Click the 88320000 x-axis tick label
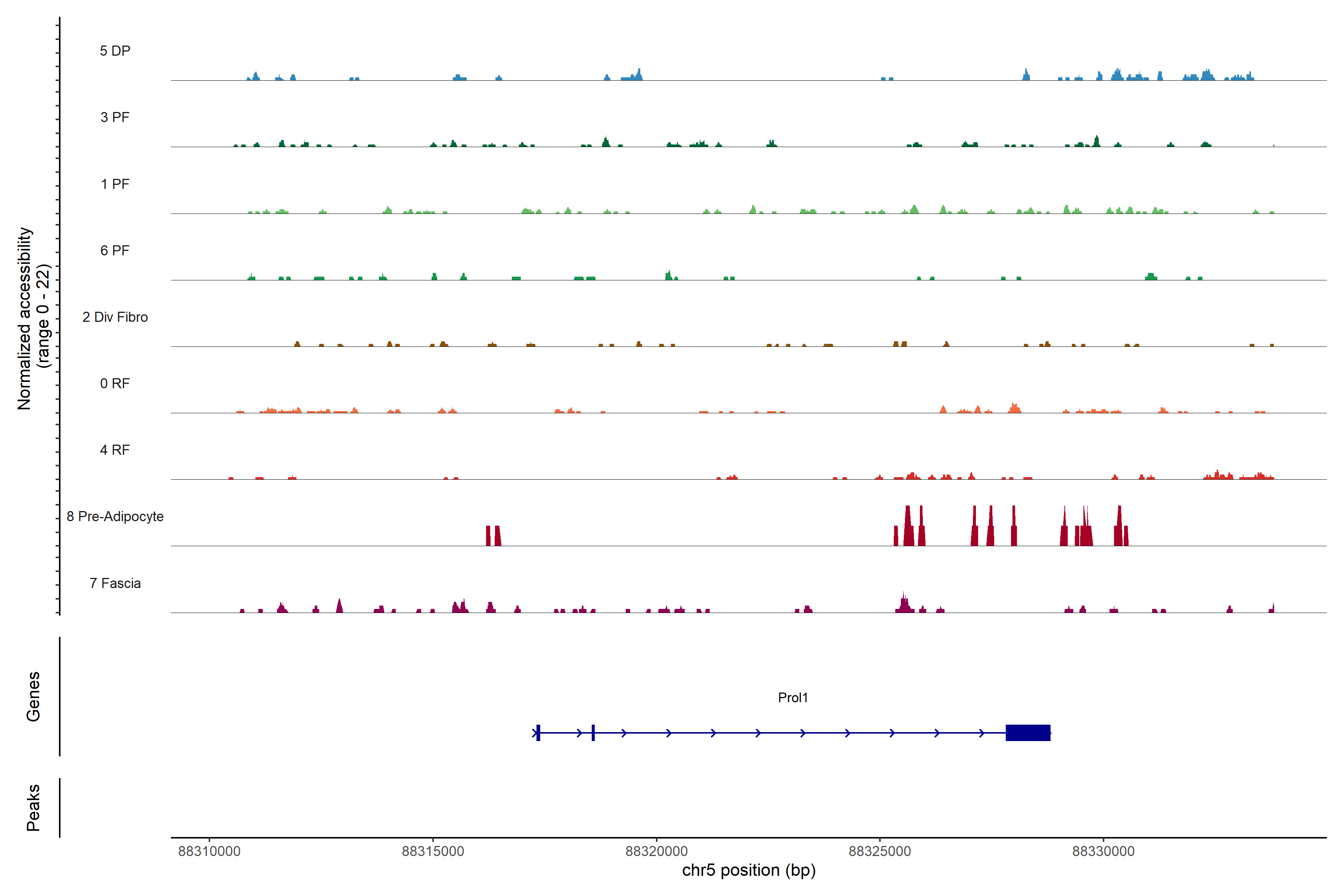 coord(656,851)
